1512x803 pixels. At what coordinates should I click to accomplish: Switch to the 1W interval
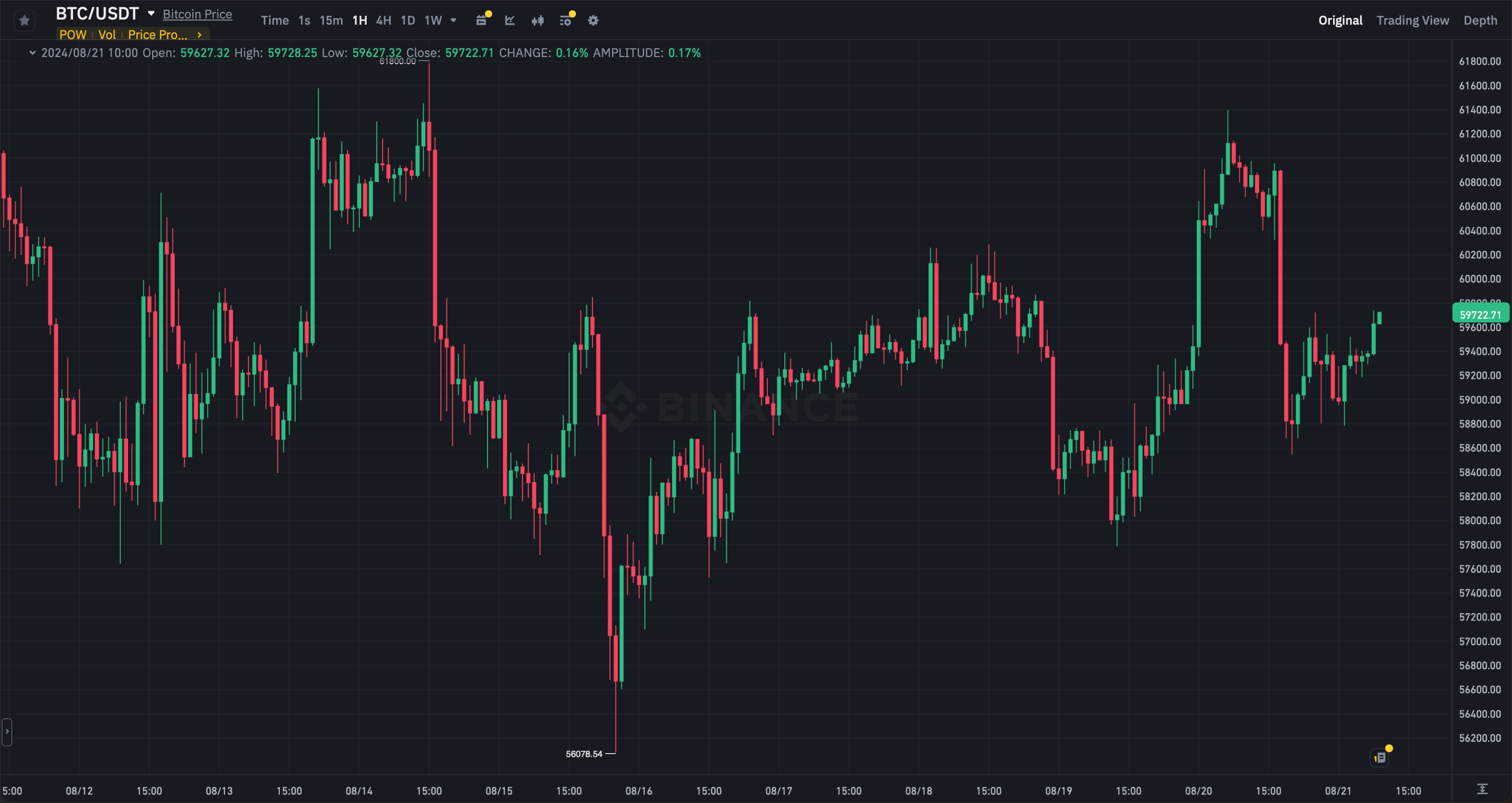[x=433, y=20]
